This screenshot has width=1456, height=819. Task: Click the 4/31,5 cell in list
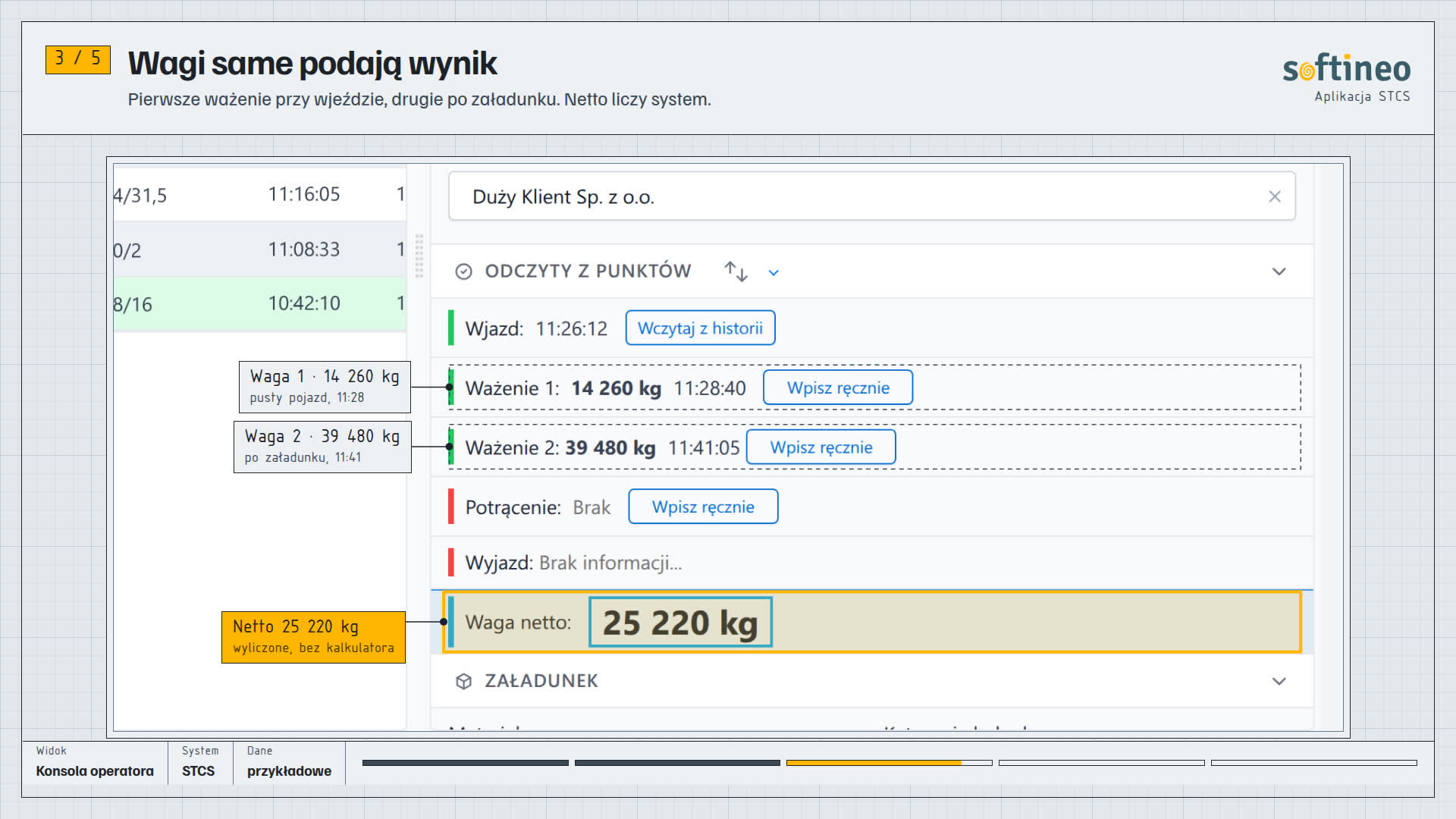click(140, 196)
